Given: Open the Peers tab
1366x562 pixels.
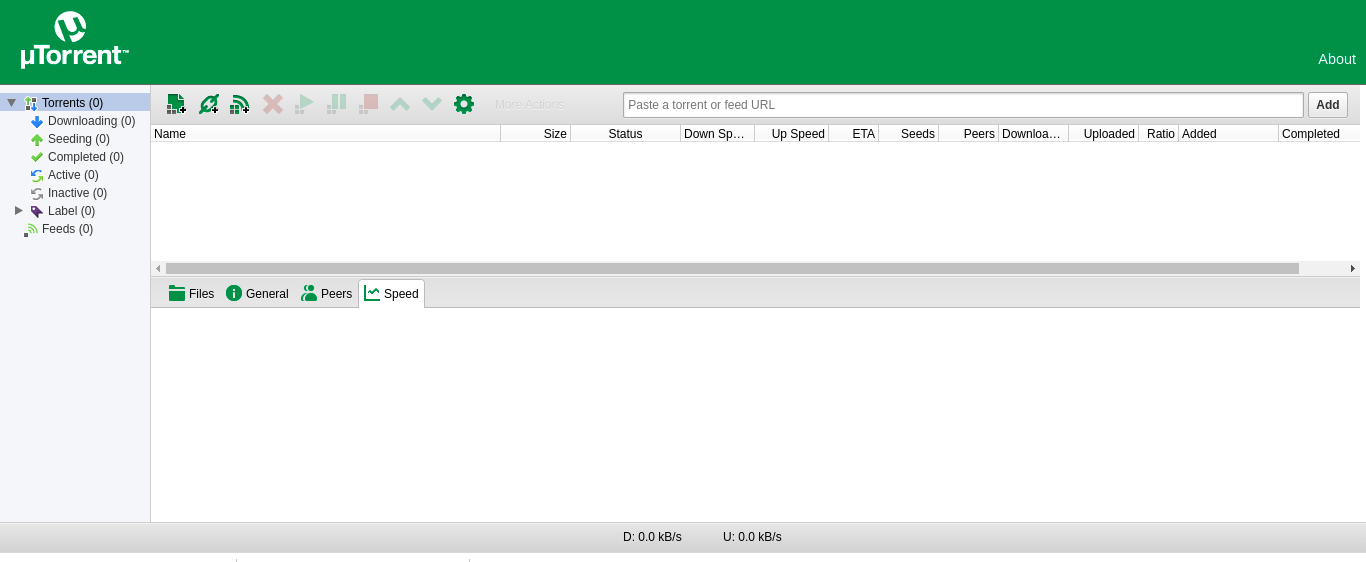Looking at the screenshot, I should pyautogui.click(x=327, y=294).
